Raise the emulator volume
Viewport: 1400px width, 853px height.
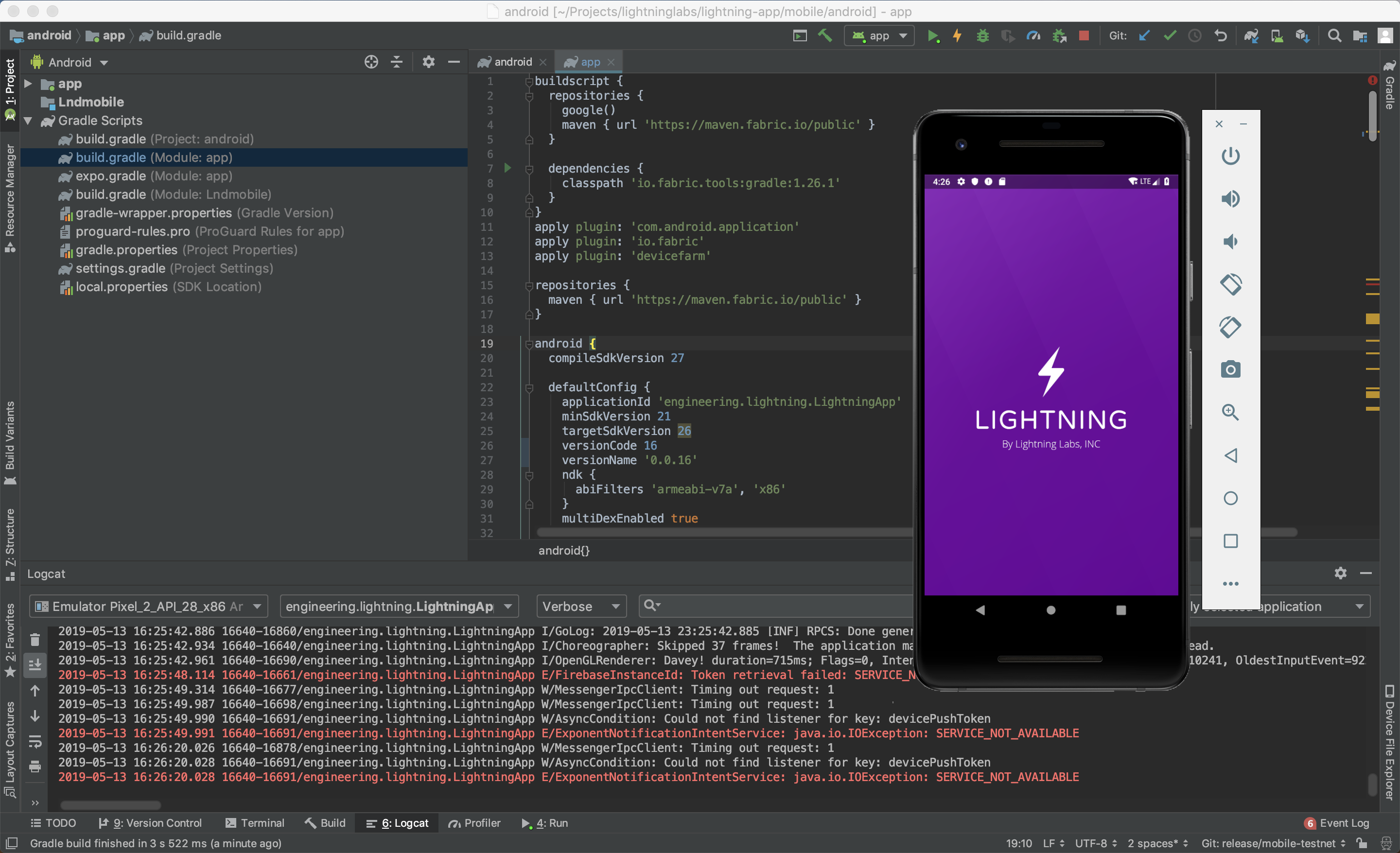(x=1230, y=199)
